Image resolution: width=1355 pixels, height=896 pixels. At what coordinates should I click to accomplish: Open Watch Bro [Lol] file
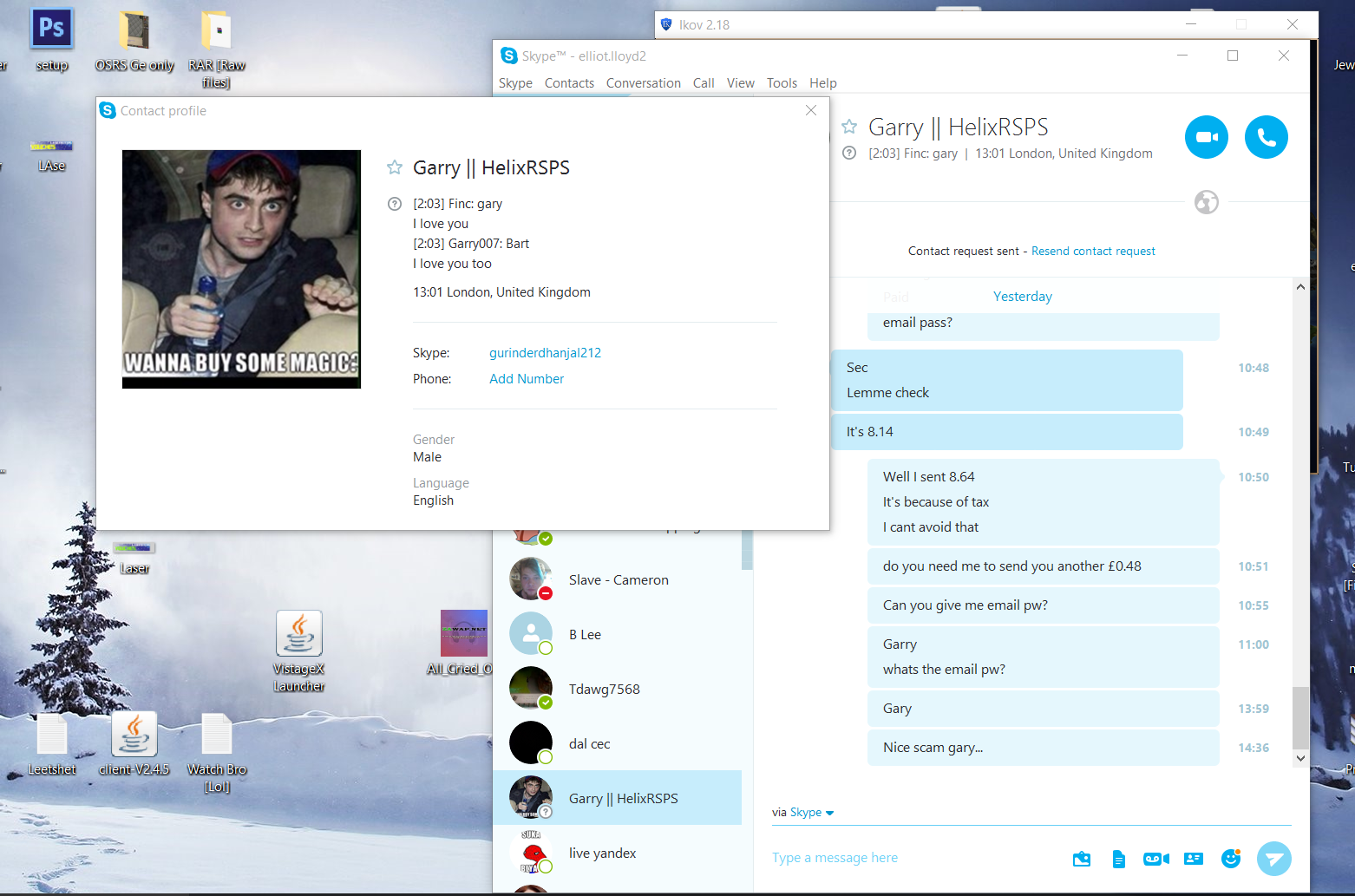pos(217,752)
